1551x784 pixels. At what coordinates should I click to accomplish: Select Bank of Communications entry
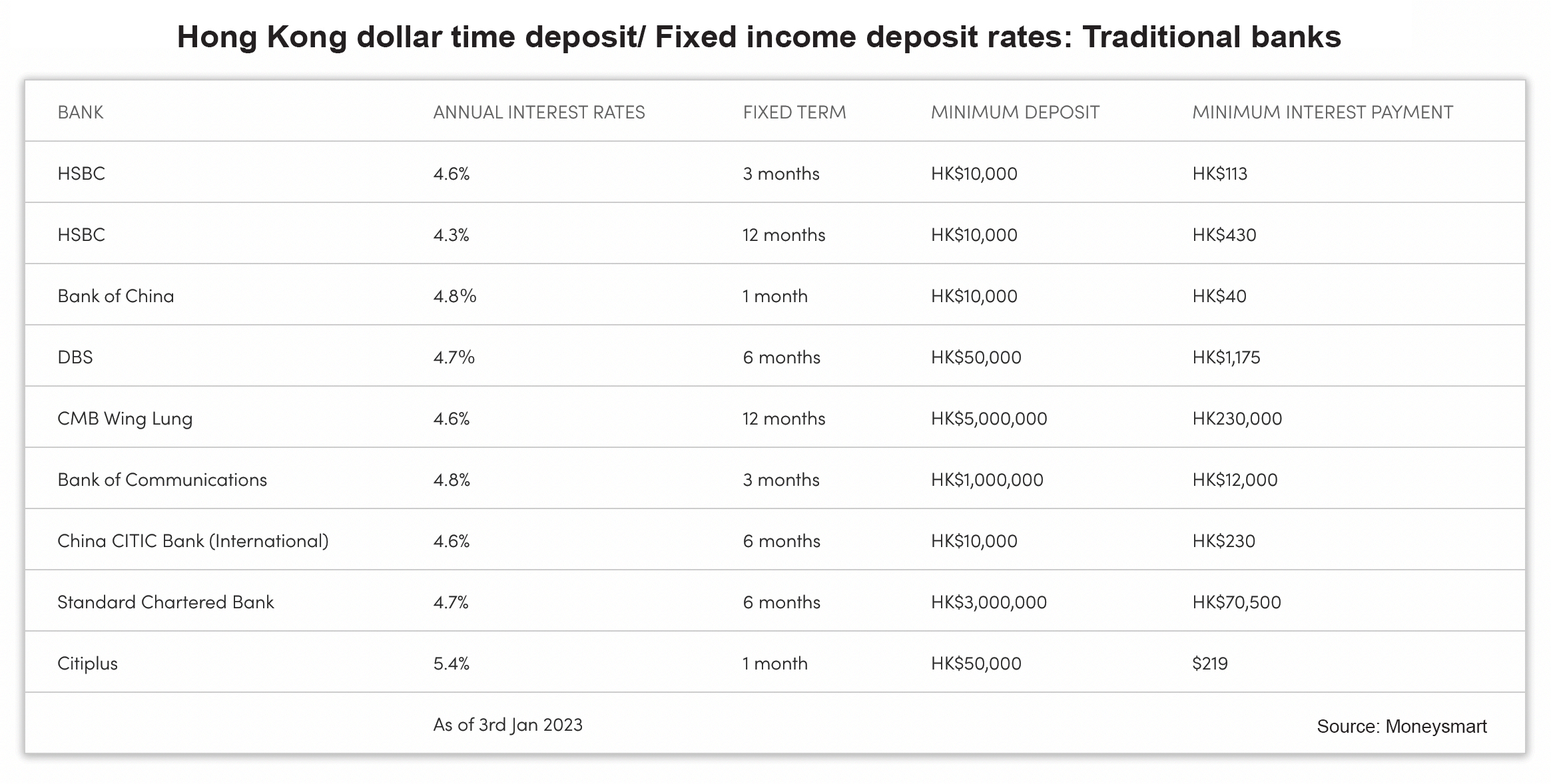tap(162, 479)
